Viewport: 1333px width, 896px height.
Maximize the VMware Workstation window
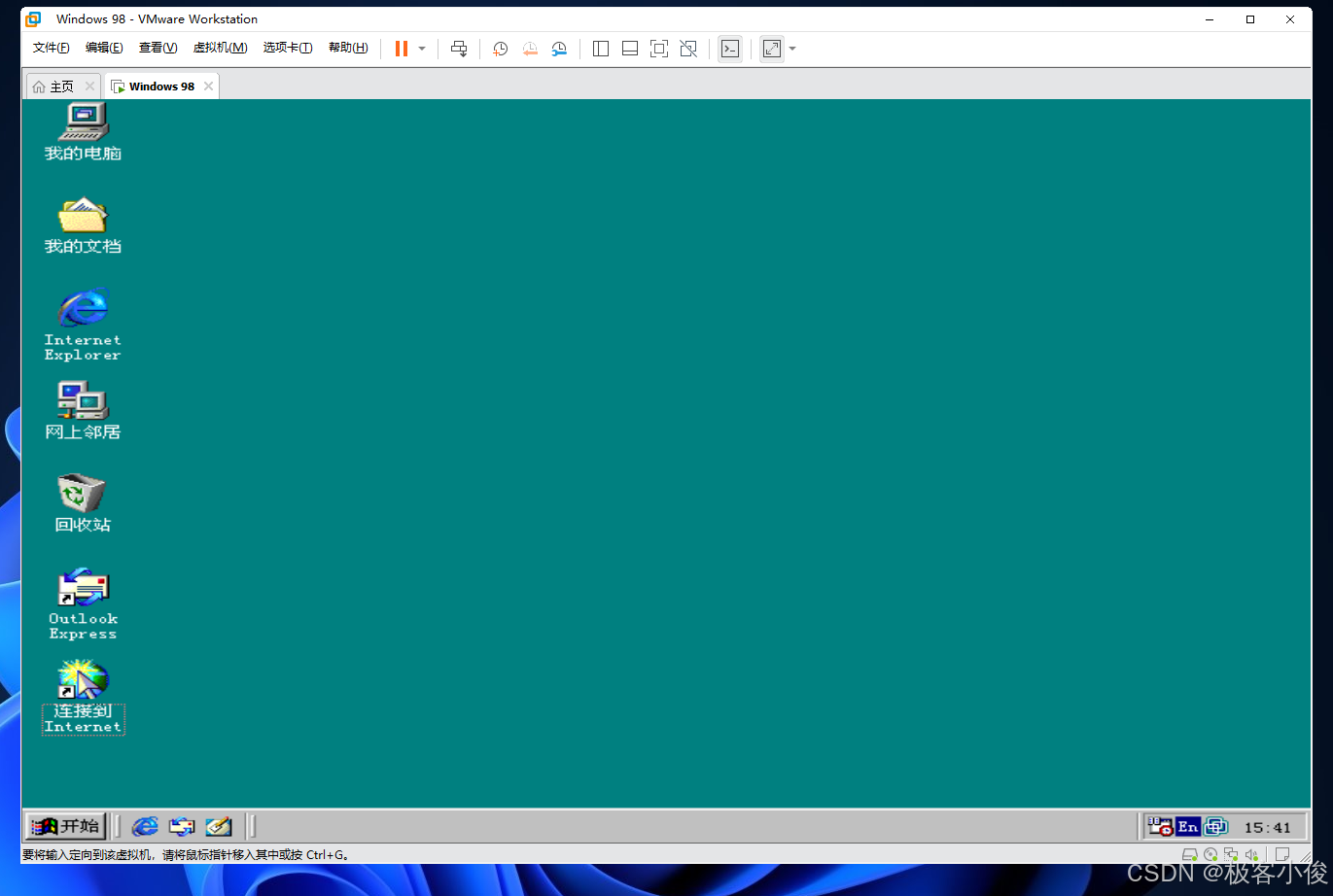coord(1250,18)
